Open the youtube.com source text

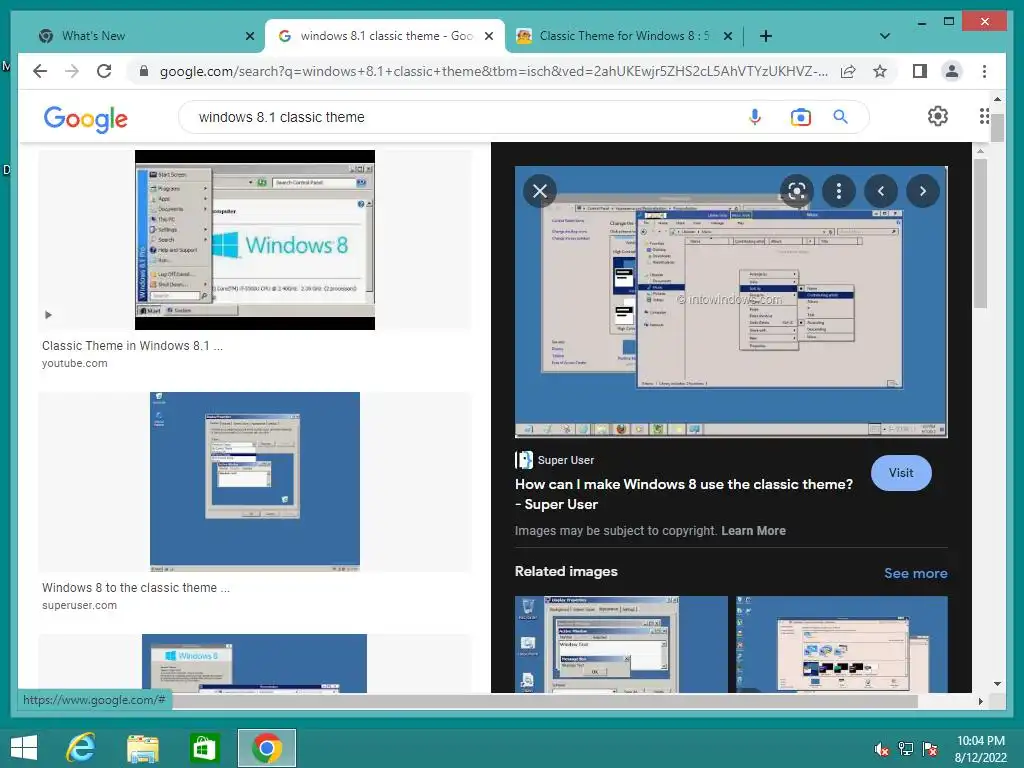(74, 363)
